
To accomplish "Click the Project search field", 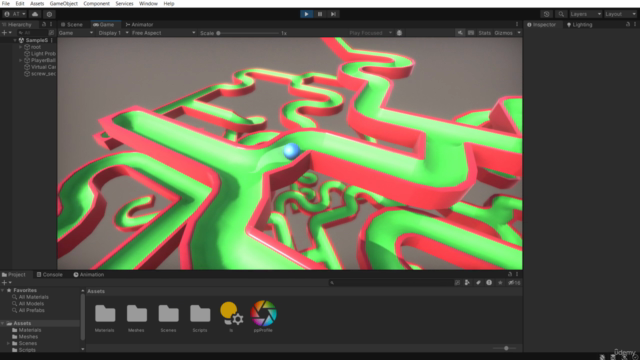I will coord(391,282).
